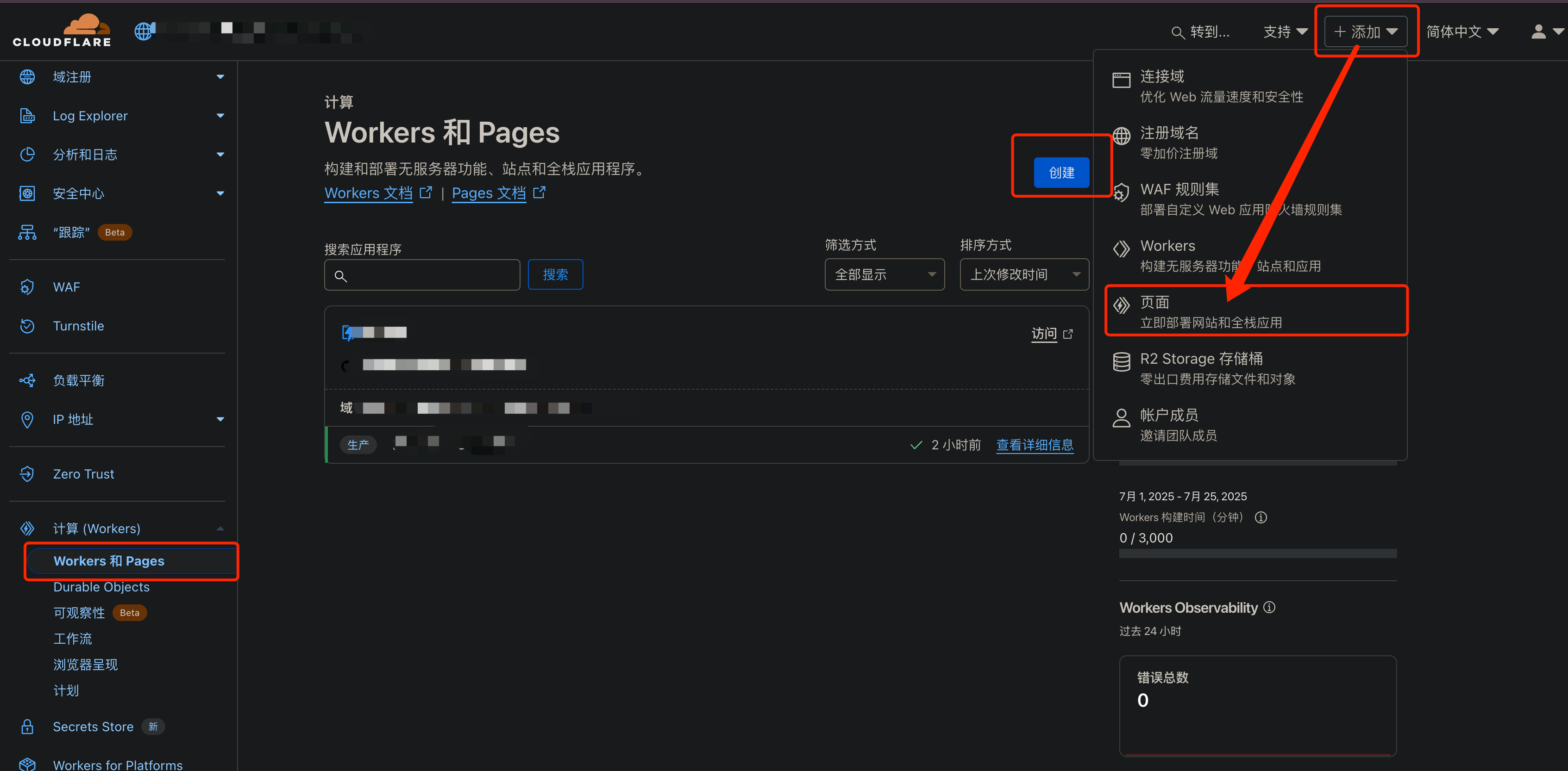1568x771 pixels.
Task: Expand the Log Explorer sidebar section
Action: point(220,116)
